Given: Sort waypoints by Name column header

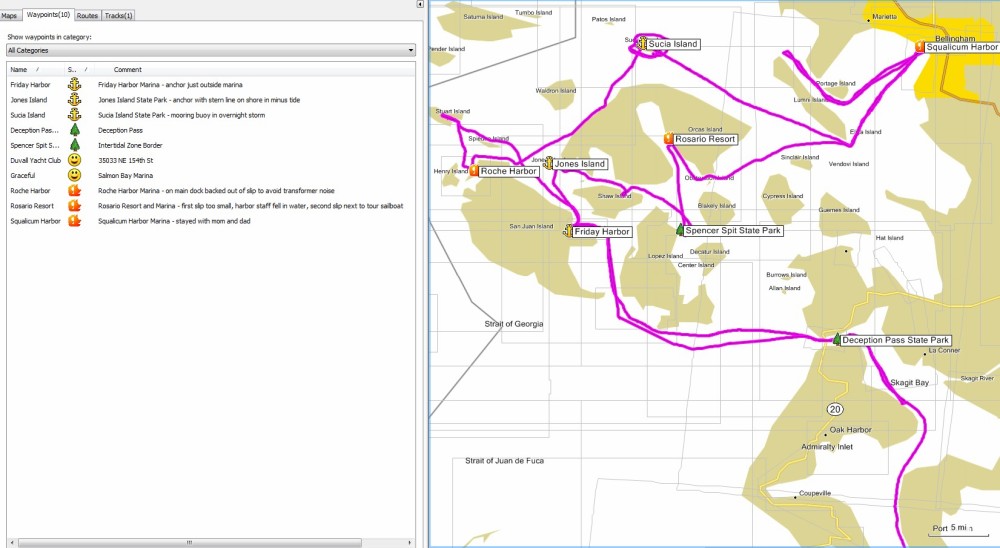Looking at the screenshot, I should [20, 69].
